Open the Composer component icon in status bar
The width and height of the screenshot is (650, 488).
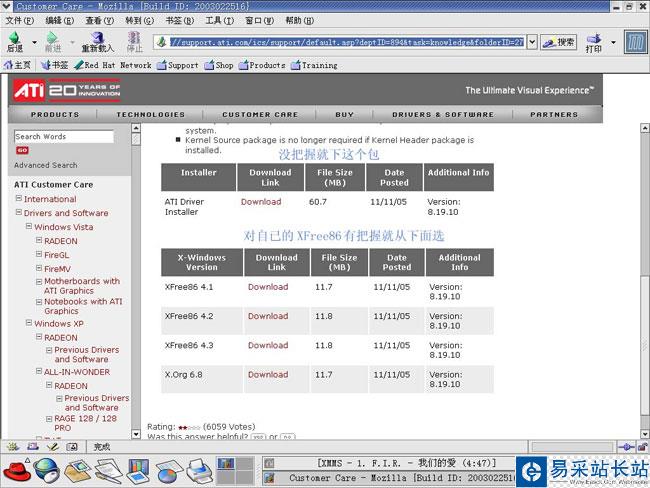[53, 447]
